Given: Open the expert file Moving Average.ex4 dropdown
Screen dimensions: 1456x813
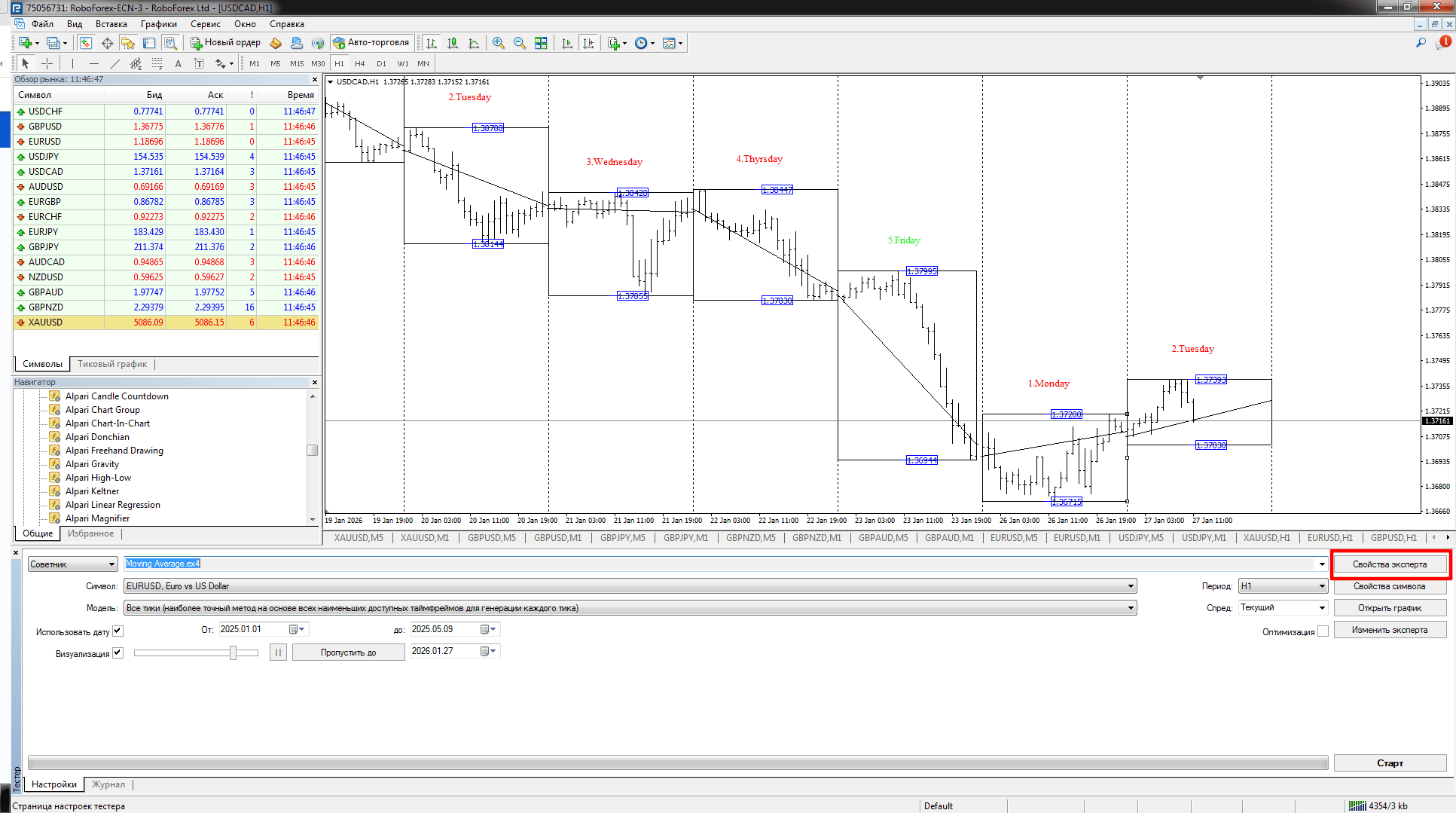Looking at the screenshot, I should pyautogui.click(x=1321, y=564).
